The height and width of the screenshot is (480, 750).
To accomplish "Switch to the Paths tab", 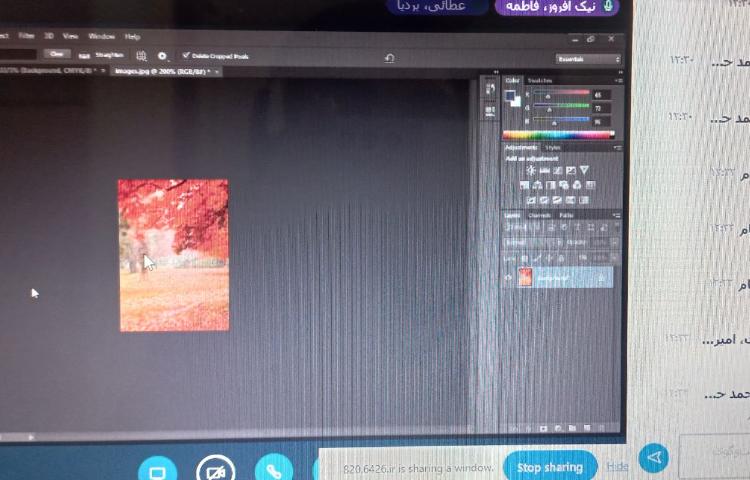I will [566, 216].
